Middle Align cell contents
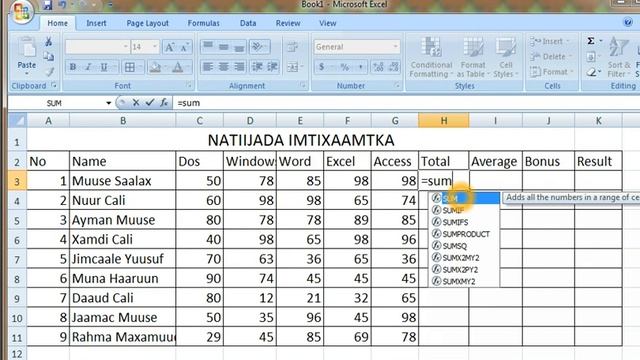 click(224, 47)
